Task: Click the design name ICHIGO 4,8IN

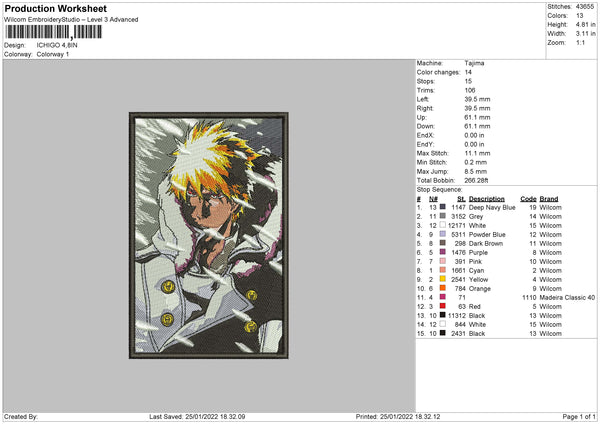Action: (x=57, y=45)
